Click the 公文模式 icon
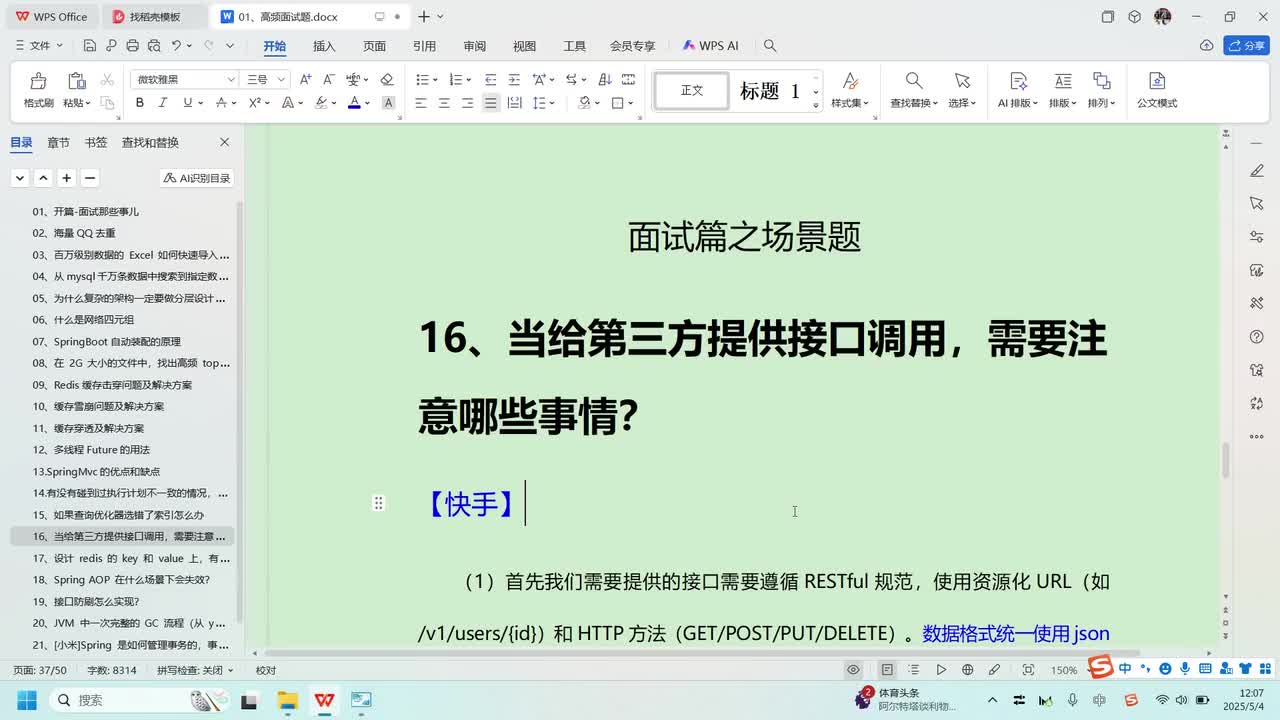Screen dimensions: 1280x720 pos(1157,81)
